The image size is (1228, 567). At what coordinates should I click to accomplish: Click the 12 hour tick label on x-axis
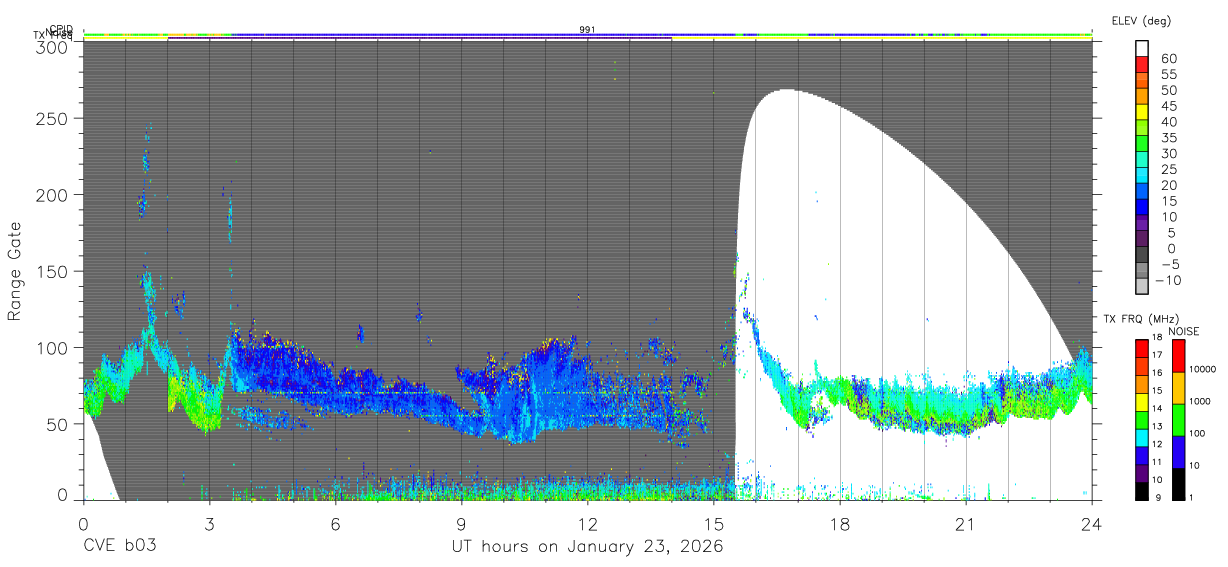(x=588, y=523)
